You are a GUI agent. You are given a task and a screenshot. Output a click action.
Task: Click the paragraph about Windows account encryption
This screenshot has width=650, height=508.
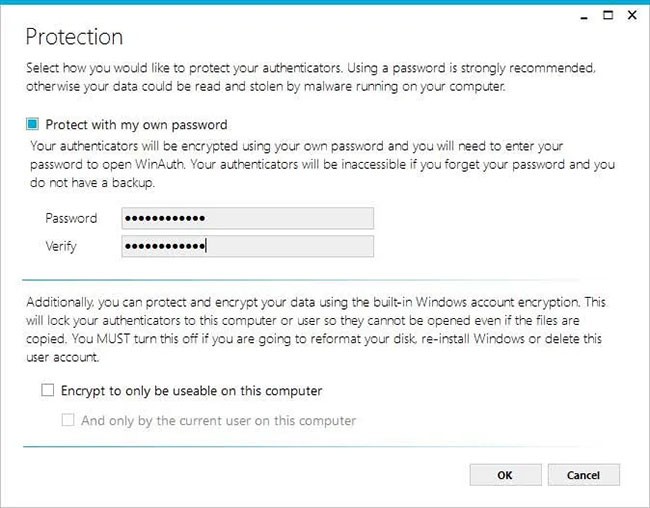[316, 328]
